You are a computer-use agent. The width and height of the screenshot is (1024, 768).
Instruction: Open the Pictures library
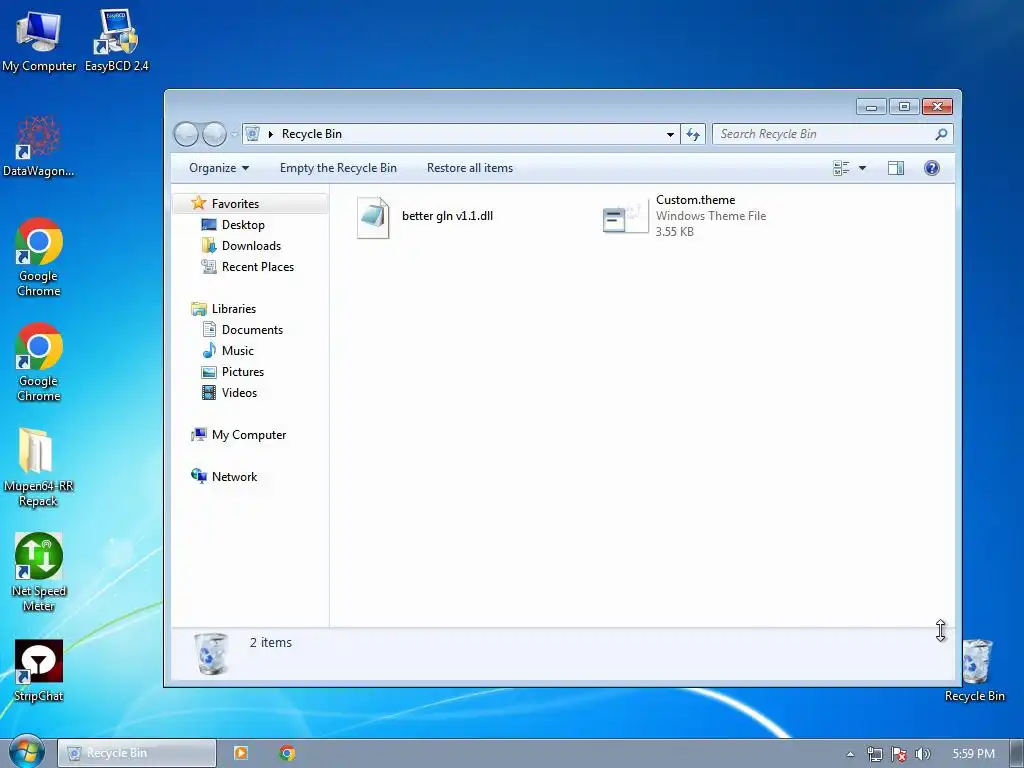(242, 372)
